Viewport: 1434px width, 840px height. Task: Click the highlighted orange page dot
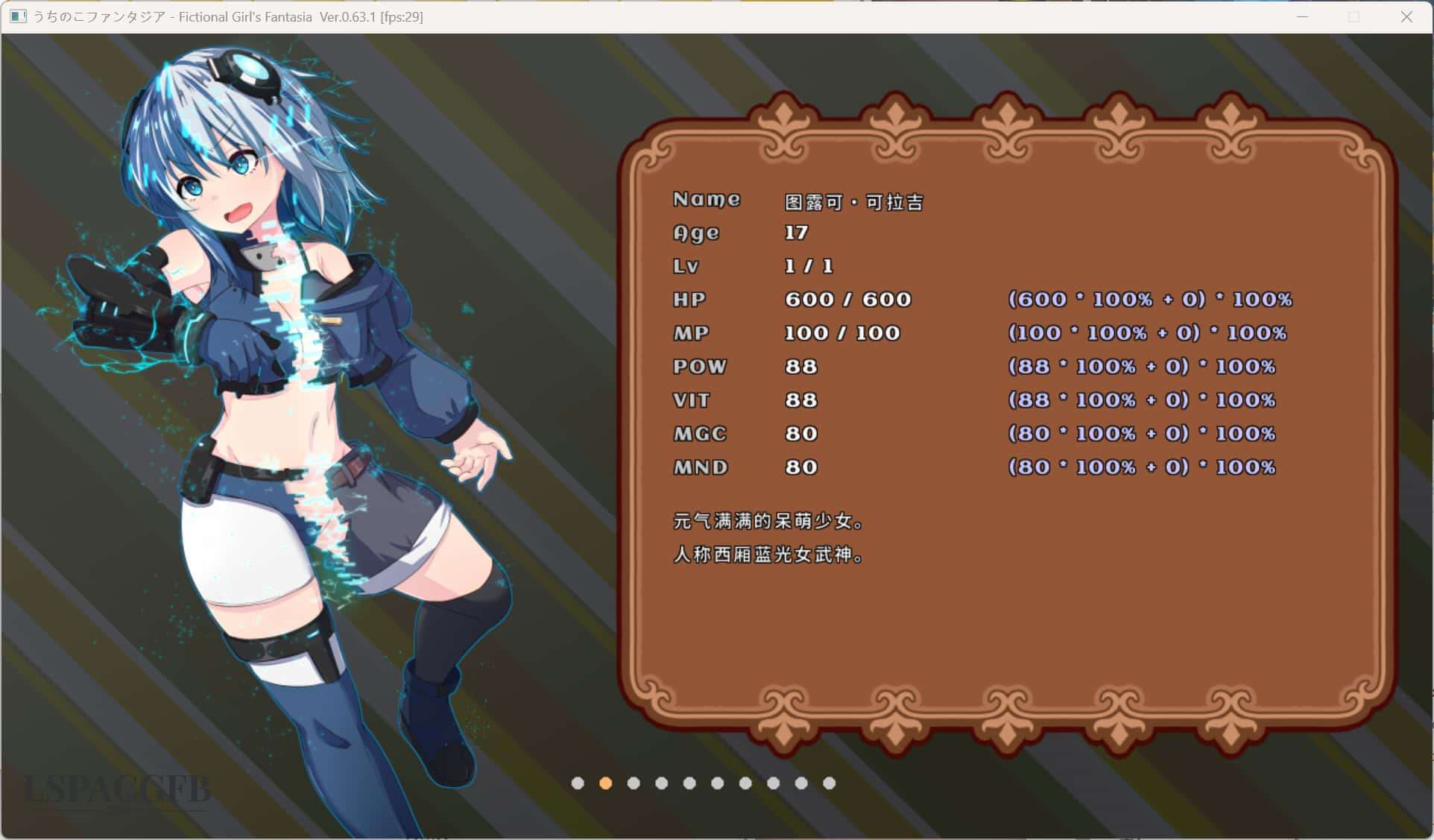pos(605,783)
